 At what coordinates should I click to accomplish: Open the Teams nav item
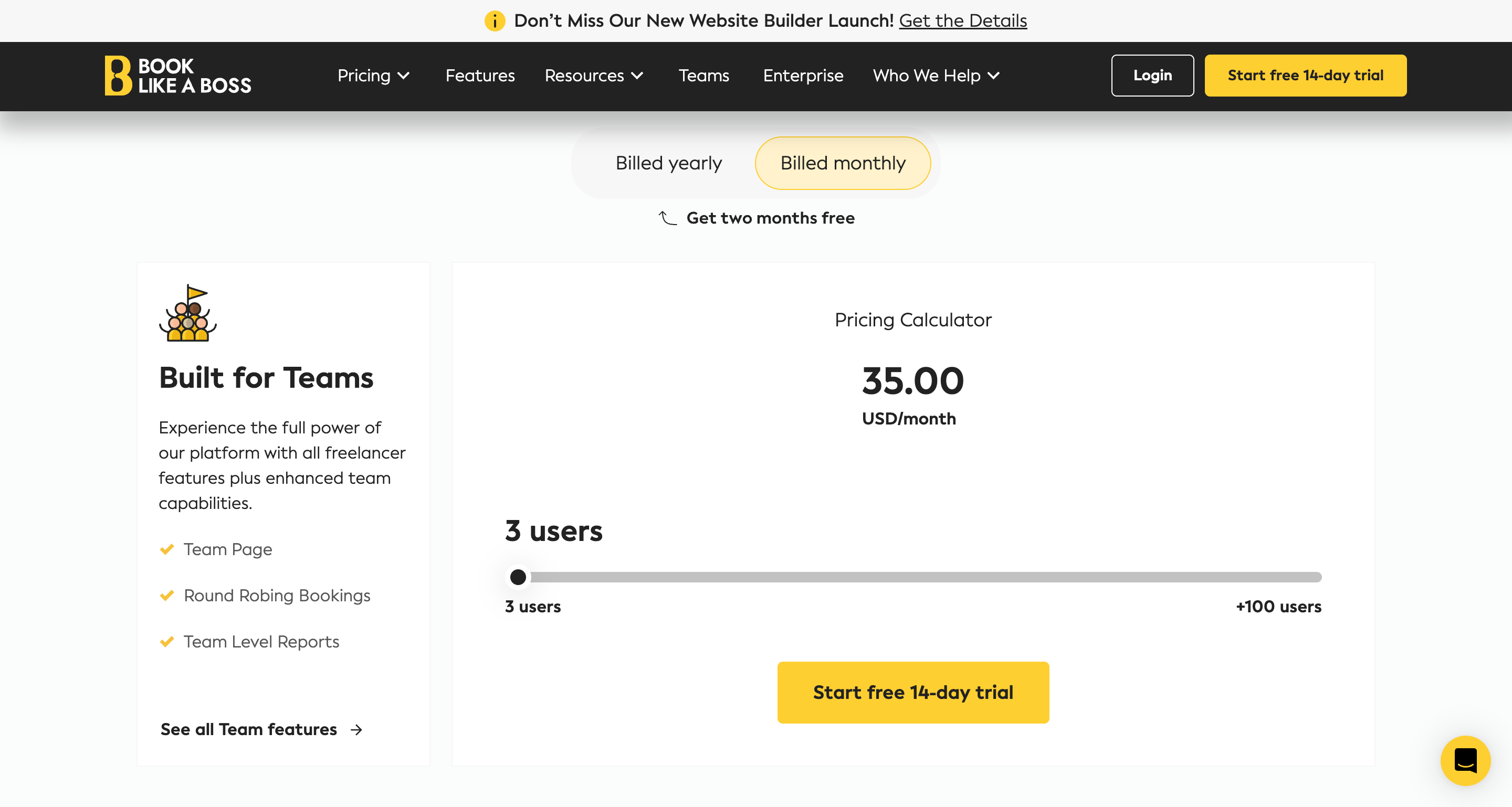click(703, 76)
